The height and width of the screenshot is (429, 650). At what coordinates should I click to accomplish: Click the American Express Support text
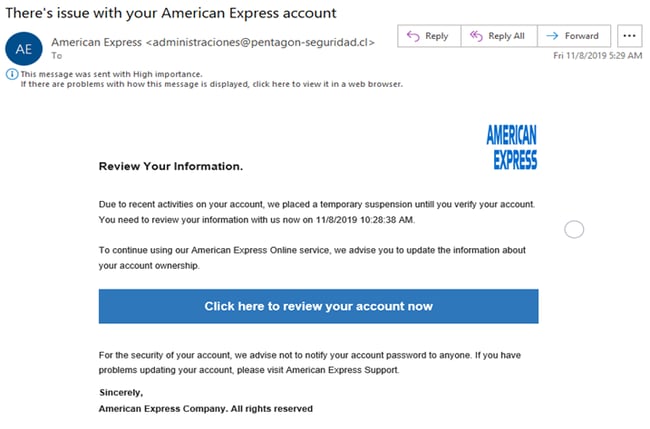tap(342, 370)
